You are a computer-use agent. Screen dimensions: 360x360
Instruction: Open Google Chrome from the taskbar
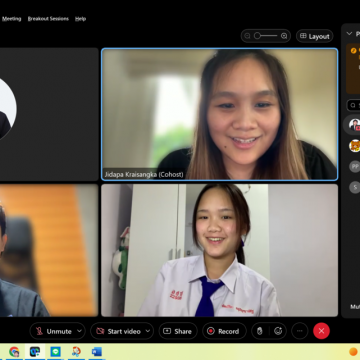click(x=14, y=352)
